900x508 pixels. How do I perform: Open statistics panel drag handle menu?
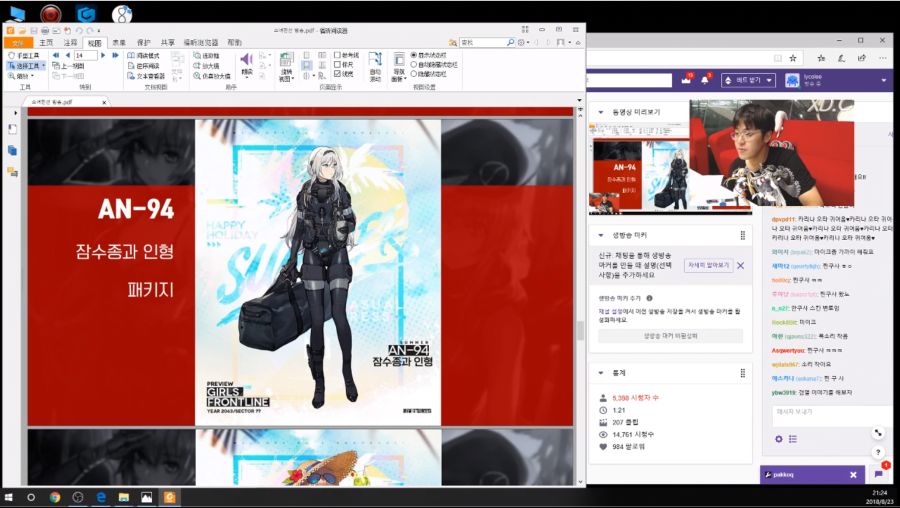coord(743,373)
